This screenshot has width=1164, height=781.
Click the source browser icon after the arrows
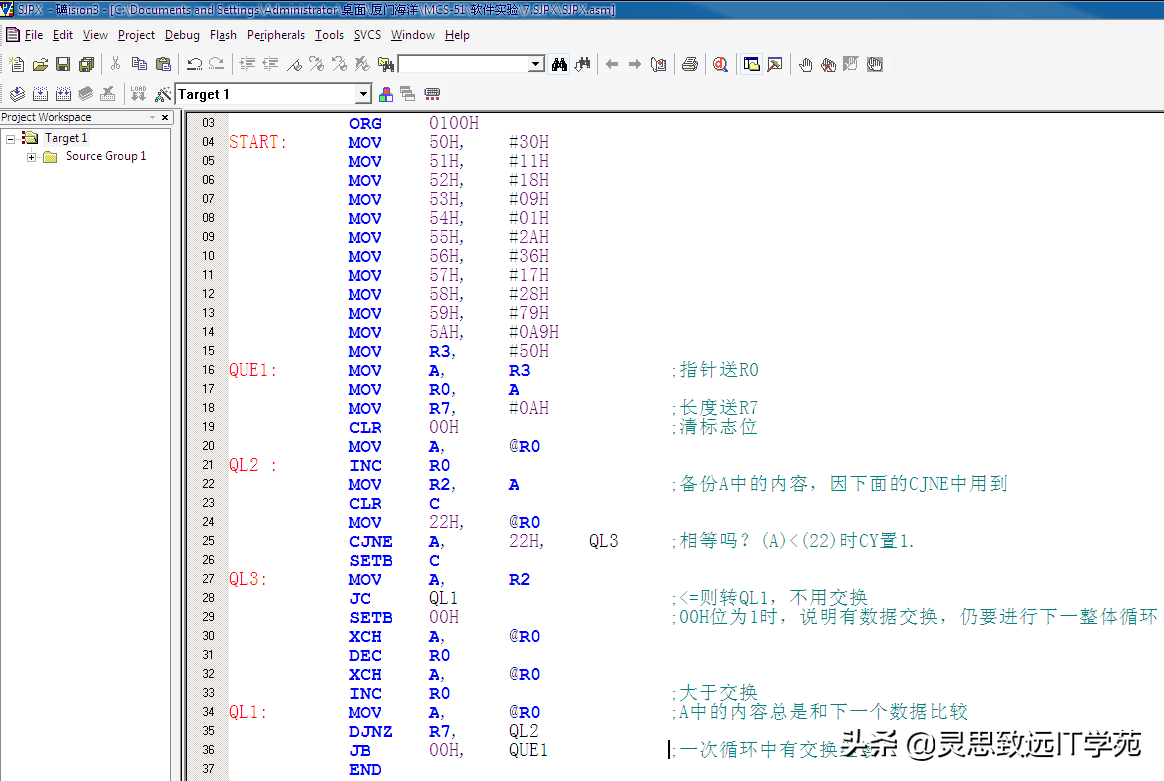pos(658,65)
